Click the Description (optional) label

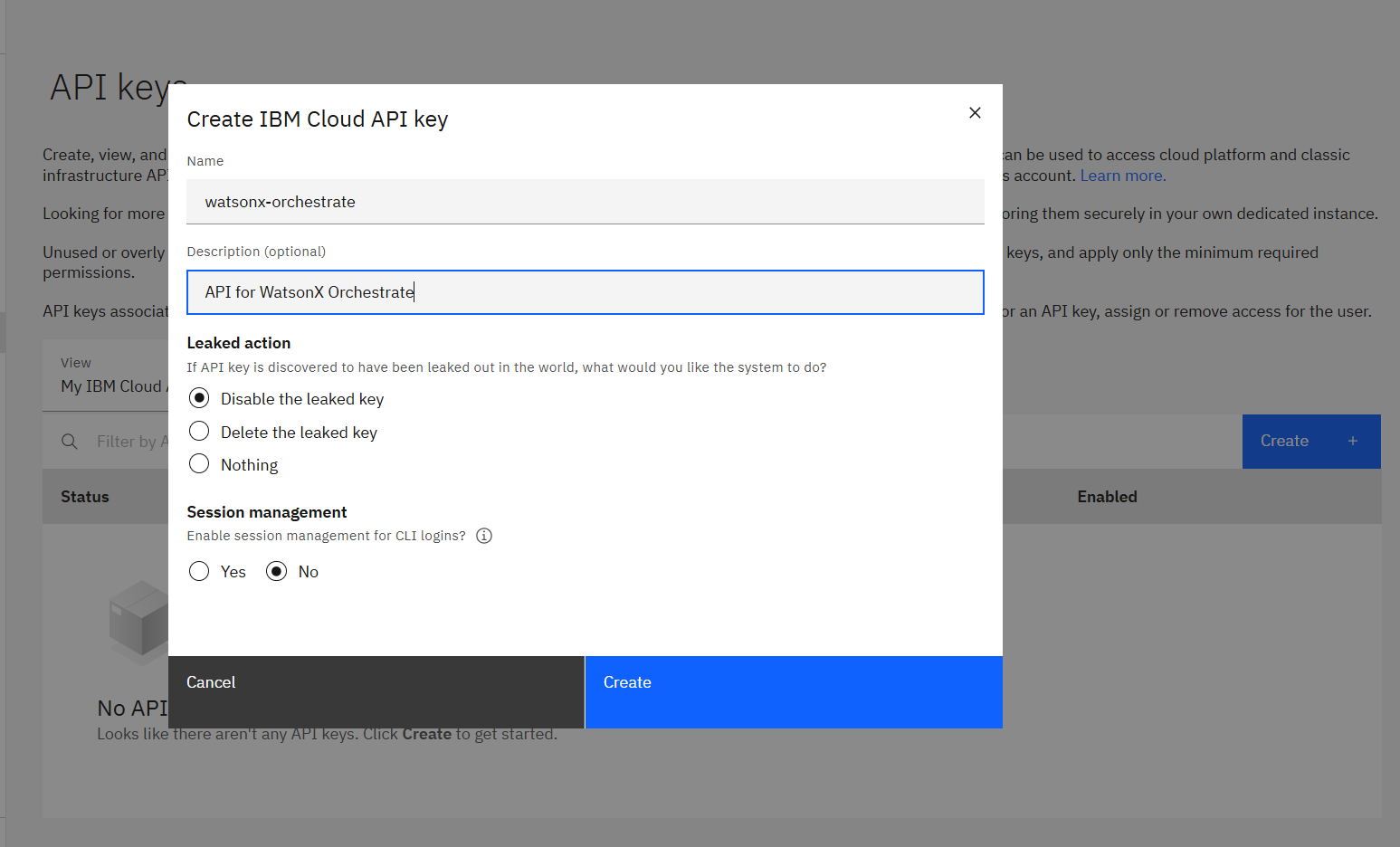[256, 252]
